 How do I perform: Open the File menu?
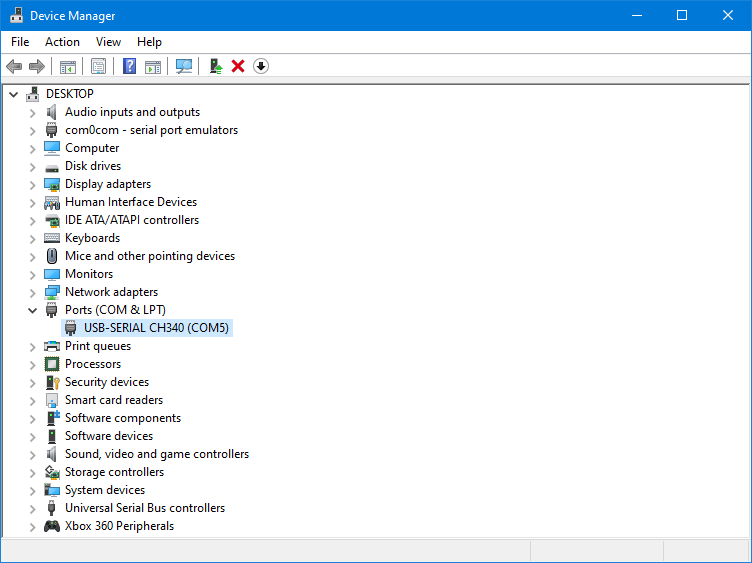(x=20, y=42)
